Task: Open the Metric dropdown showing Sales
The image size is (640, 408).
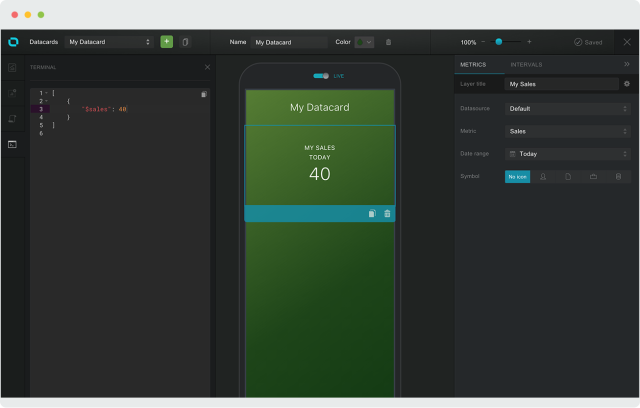Action: click(568, 131)
